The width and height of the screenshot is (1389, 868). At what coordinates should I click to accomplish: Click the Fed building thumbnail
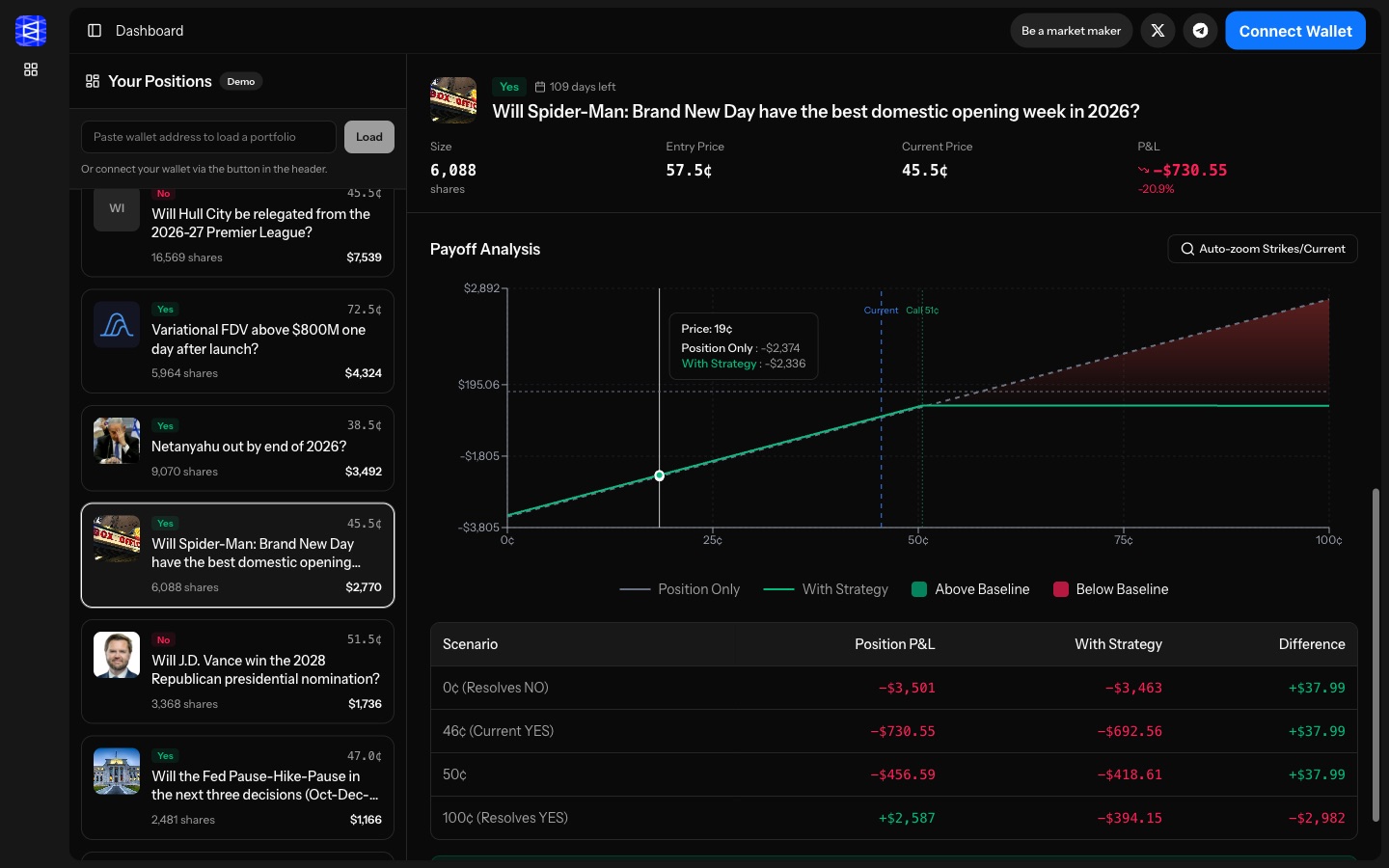coord(117,772)
